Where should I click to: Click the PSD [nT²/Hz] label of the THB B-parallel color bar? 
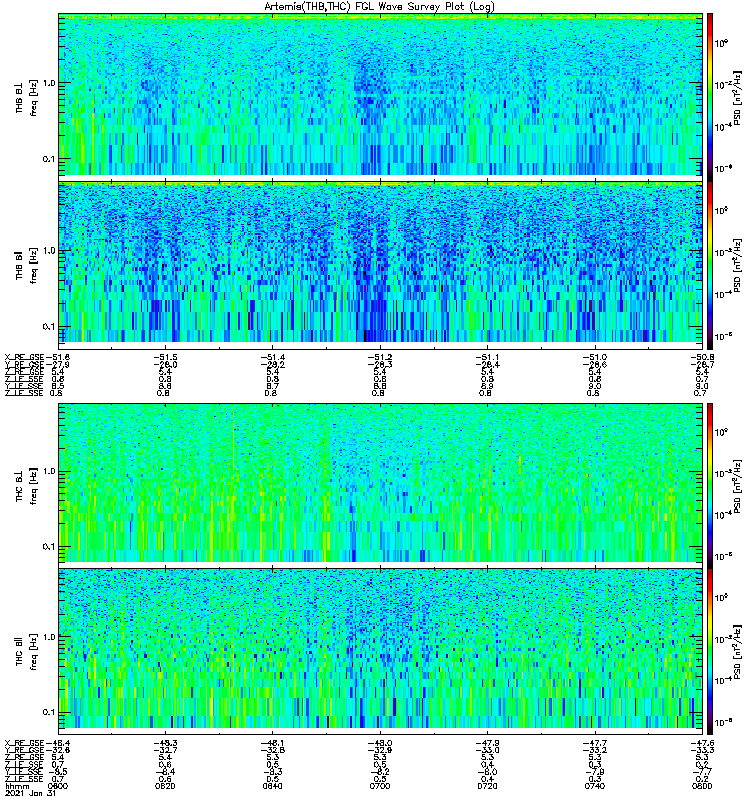coord(738,265)
